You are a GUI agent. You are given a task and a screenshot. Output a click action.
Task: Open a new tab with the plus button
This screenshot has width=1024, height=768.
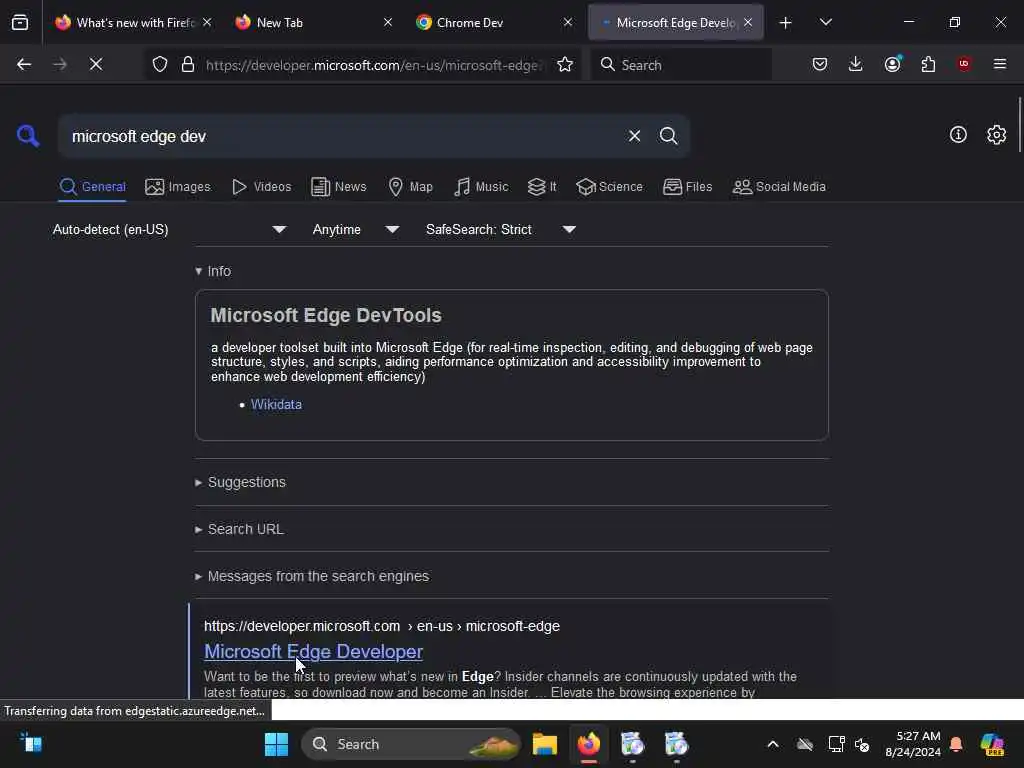(x=786, y=23)
